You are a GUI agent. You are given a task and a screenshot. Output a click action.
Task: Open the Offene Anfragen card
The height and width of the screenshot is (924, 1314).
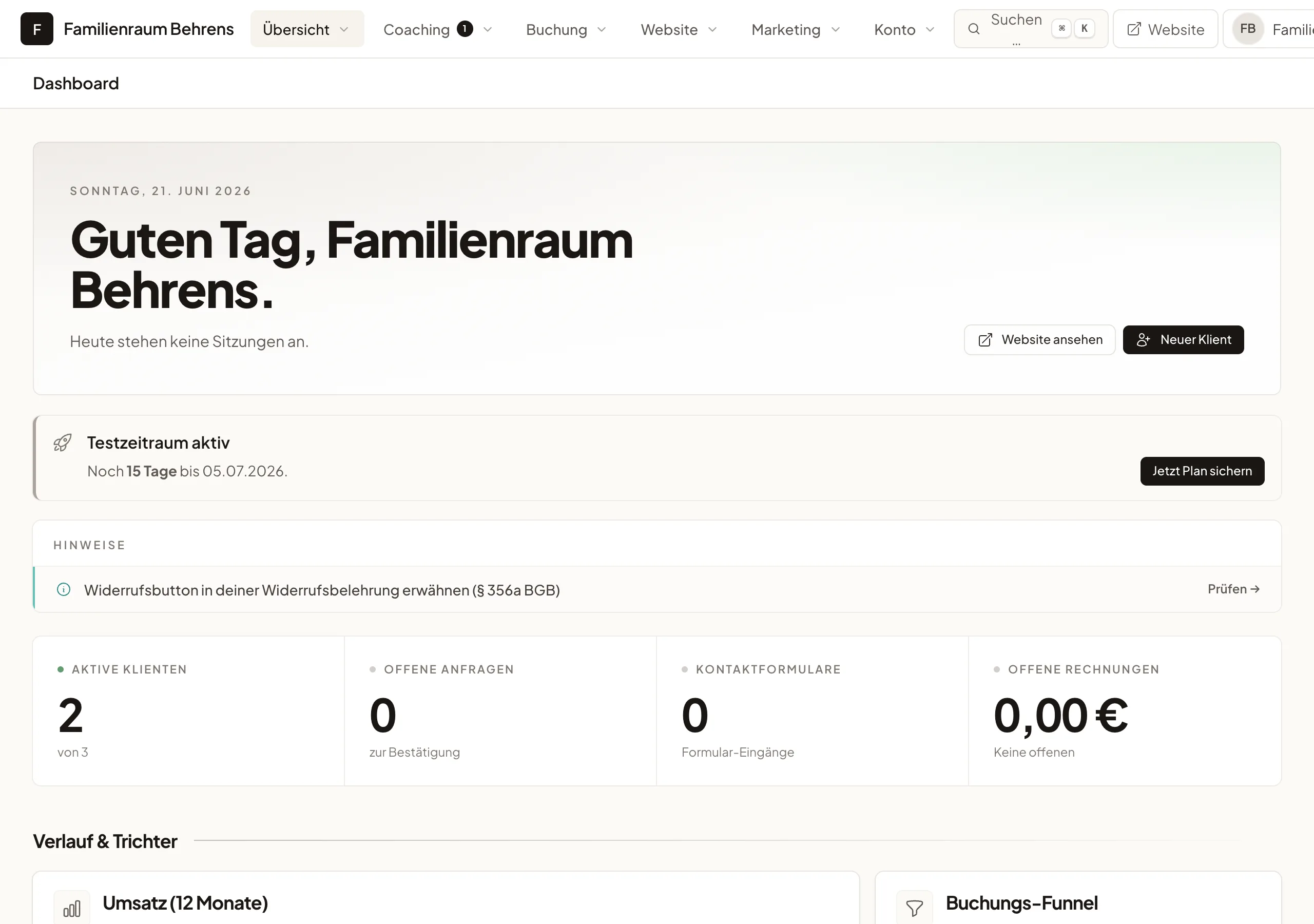(500, 711)
